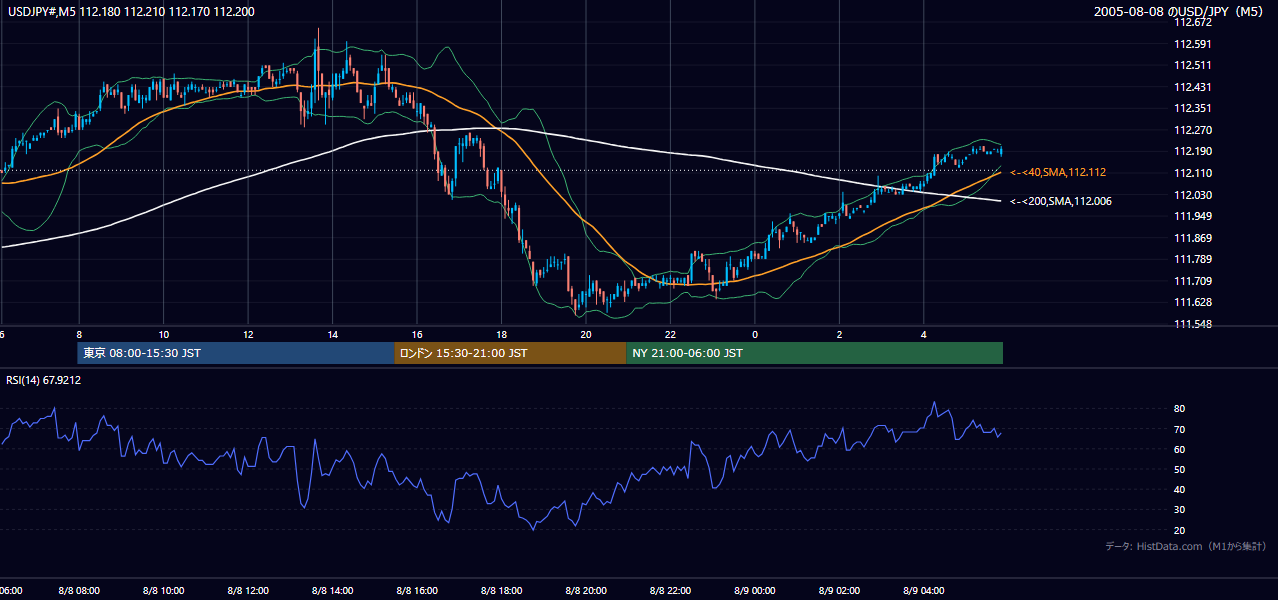
Task: Click the 112.190 price axis label
Action: tap(1192, 151)
